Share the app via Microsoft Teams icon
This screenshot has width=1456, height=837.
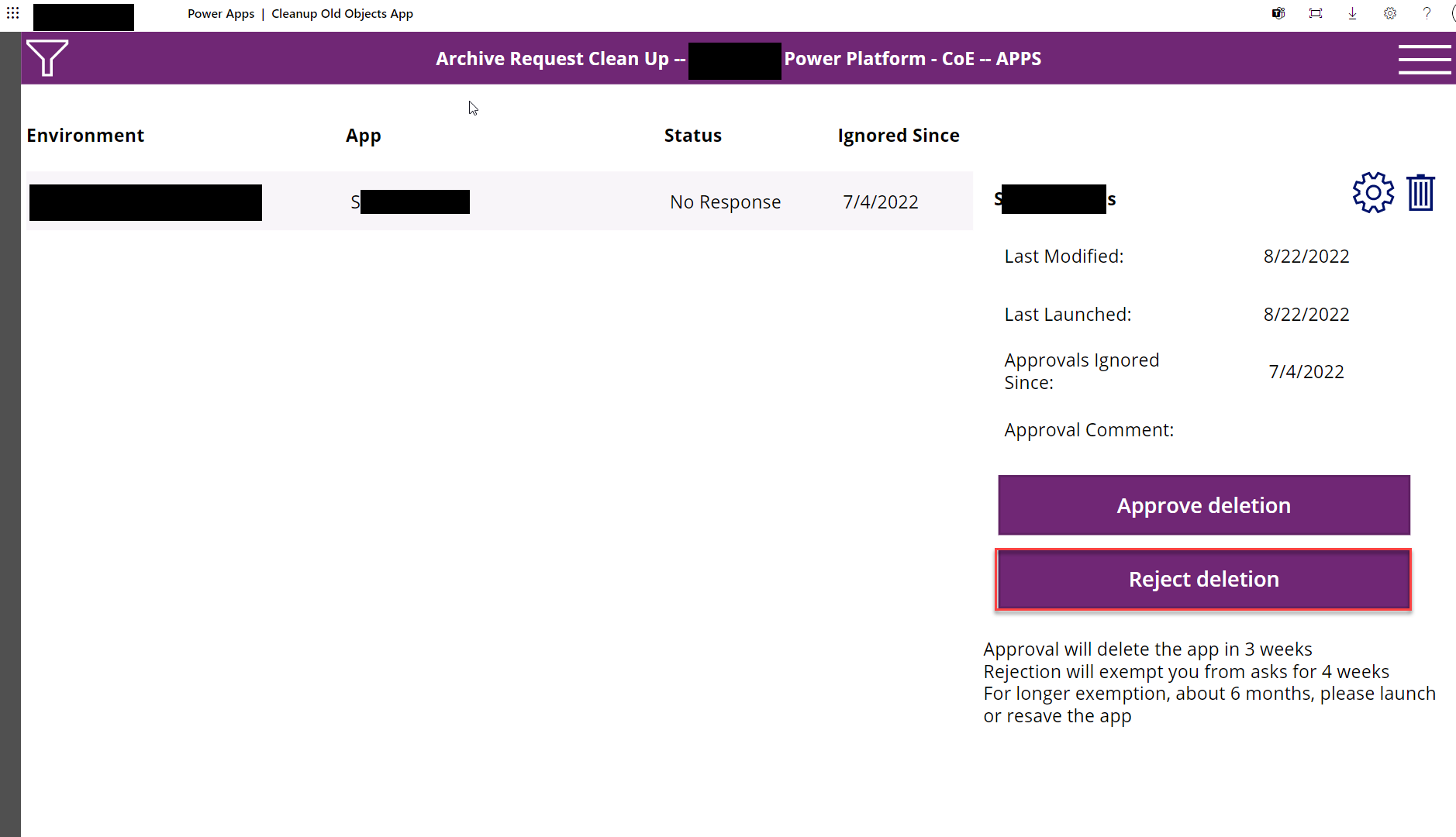1277,13
